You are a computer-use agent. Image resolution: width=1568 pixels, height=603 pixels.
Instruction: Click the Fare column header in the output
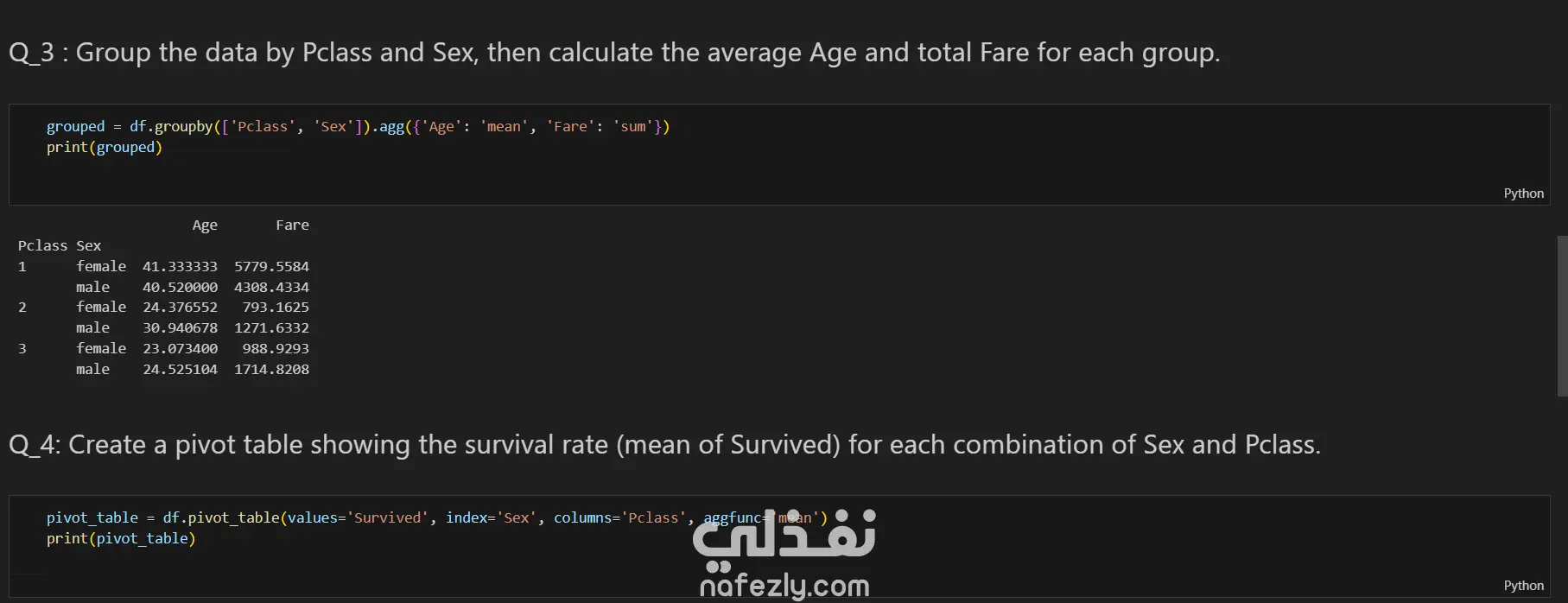(x=292, y=225)
